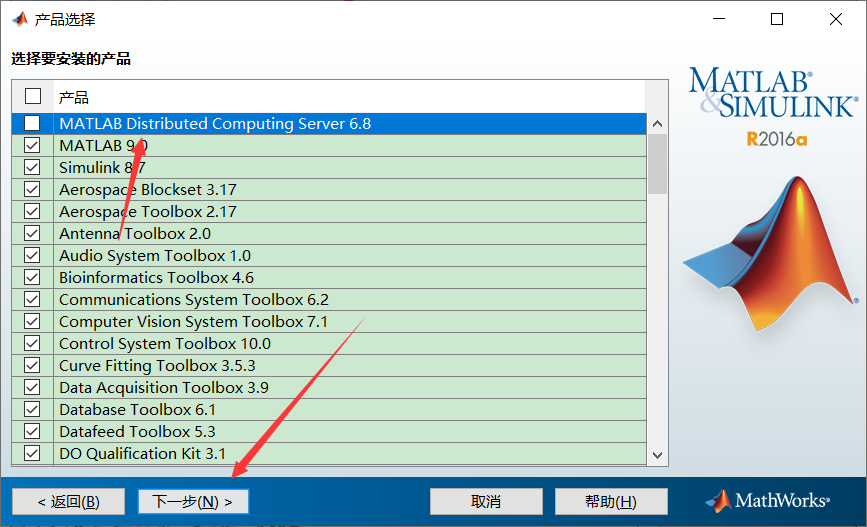Toggle the select-all products checkbox in header
867x527 pixels.
pos(33,96)
